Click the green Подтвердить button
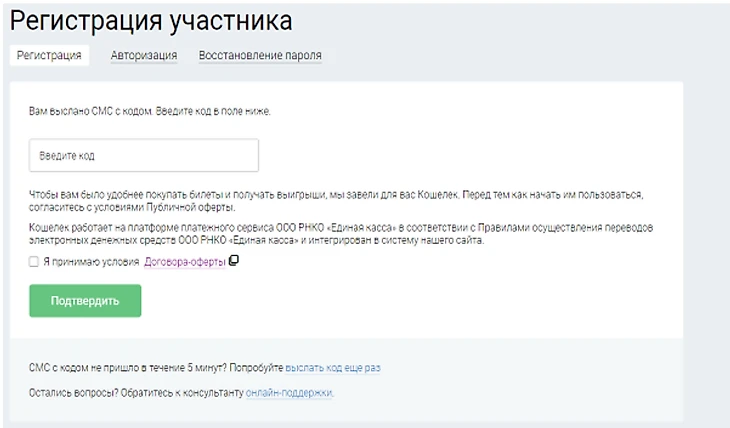 (x=85, y=301)
